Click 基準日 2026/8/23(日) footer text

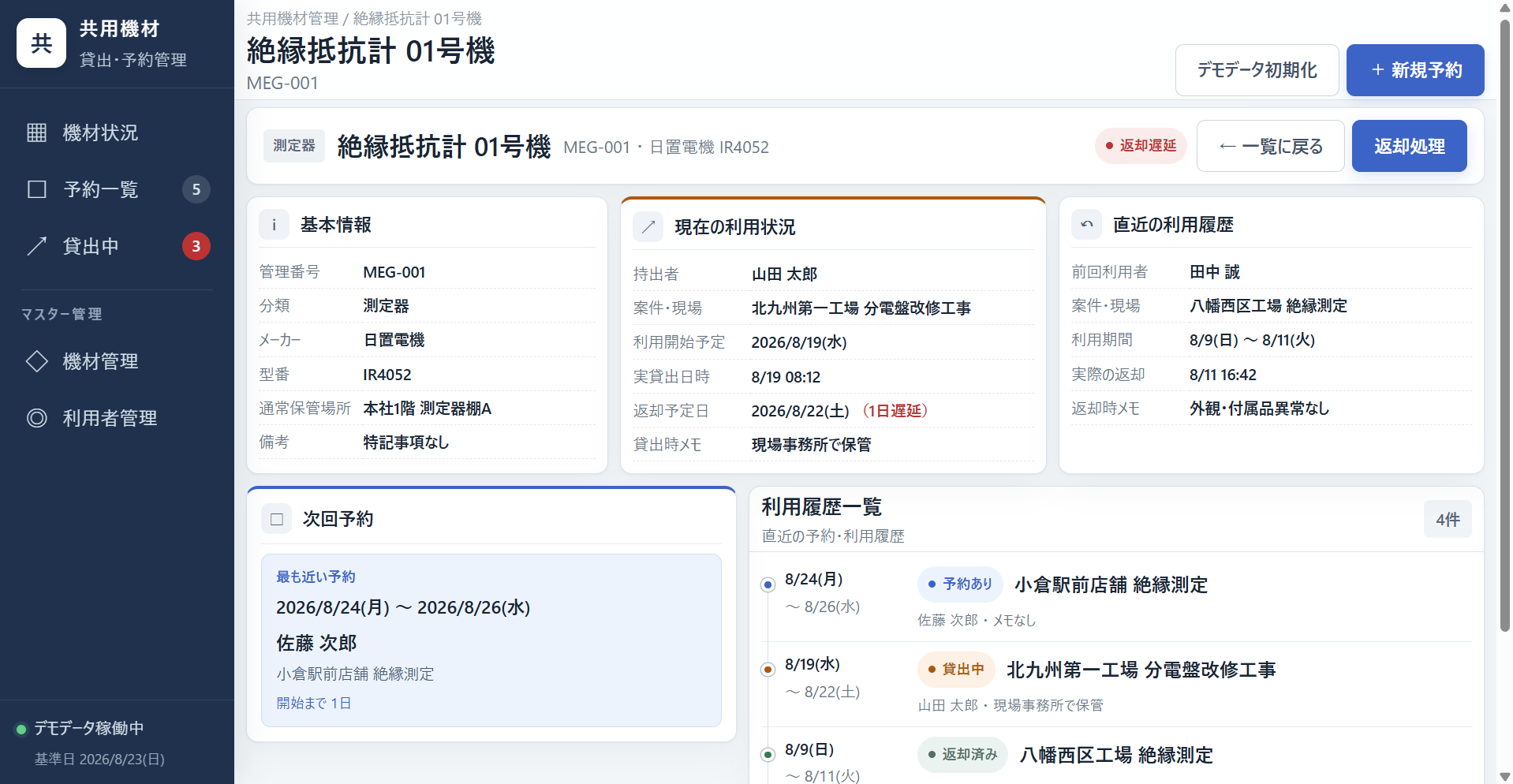tap(99, 760)
